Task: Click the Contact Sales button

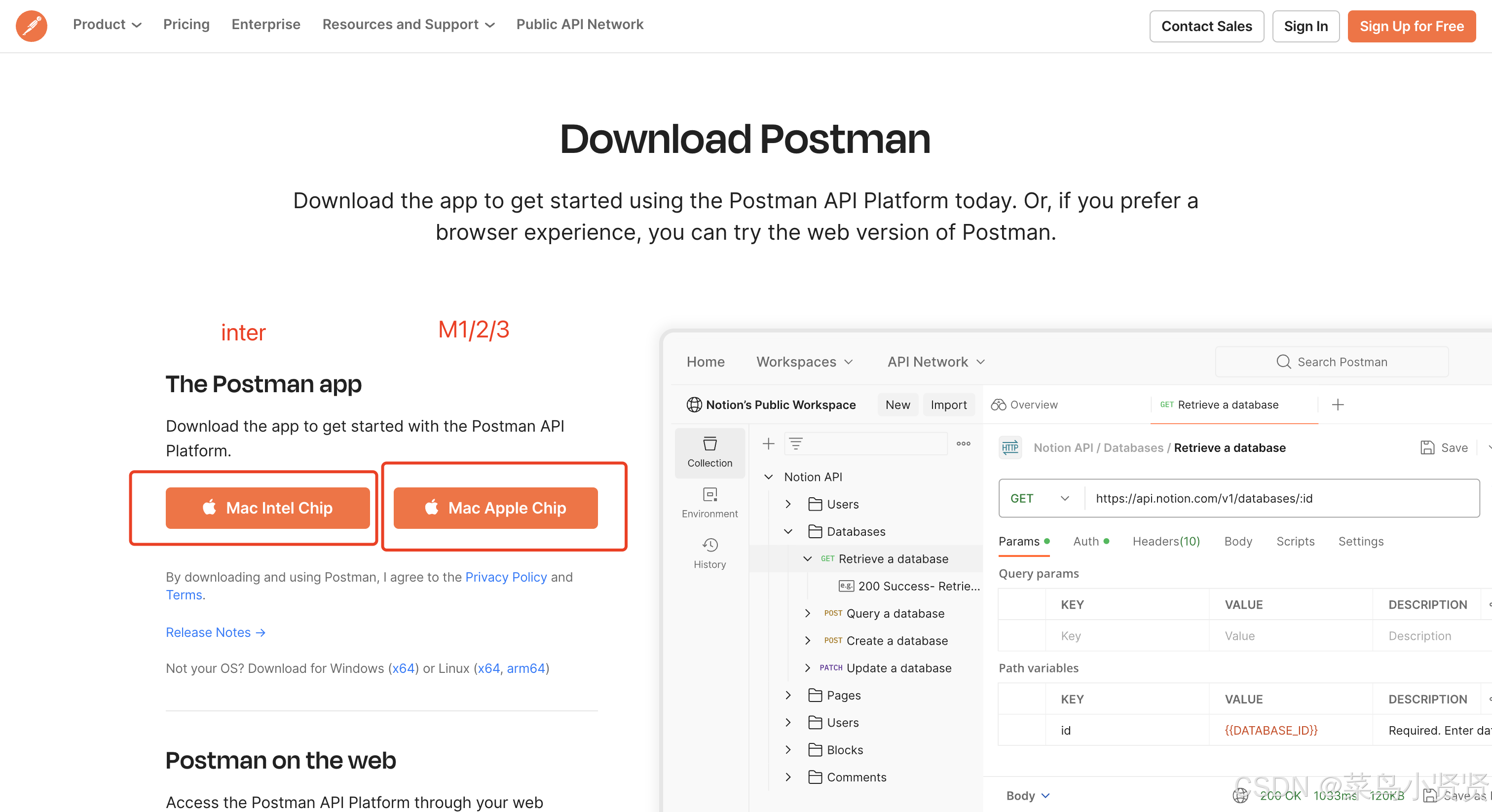Action: coord(1206,26)
